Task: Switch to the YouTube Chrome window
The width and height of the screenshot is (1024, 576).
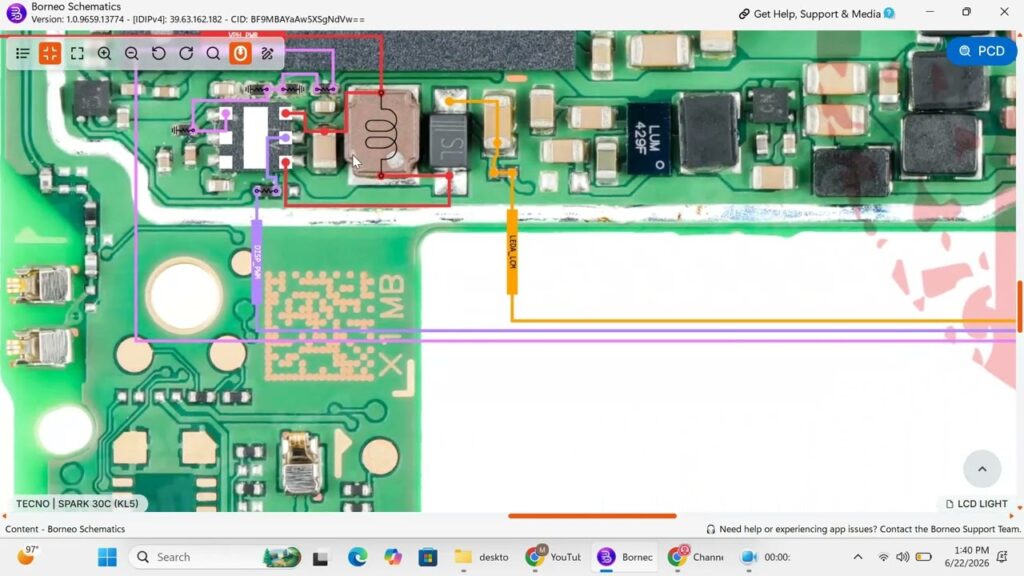Action: [554, 557]
